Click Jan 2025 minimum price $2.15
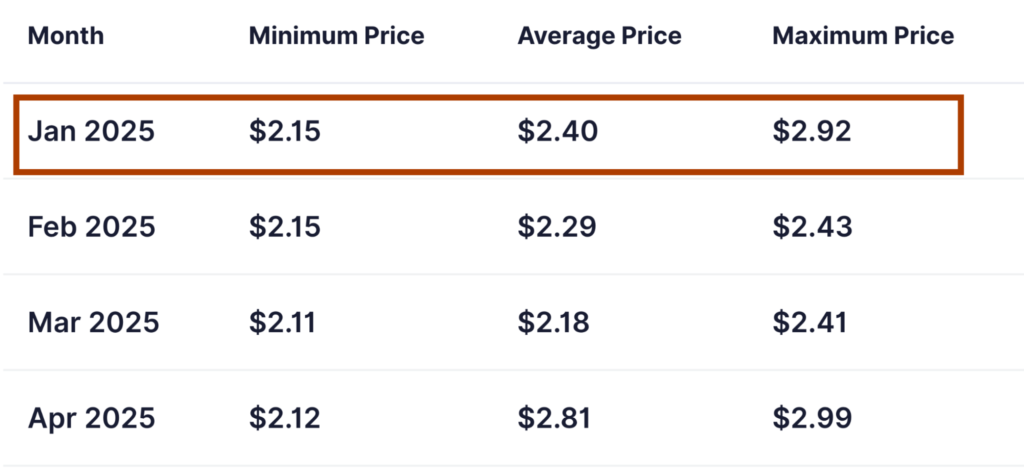 point(285,131)
